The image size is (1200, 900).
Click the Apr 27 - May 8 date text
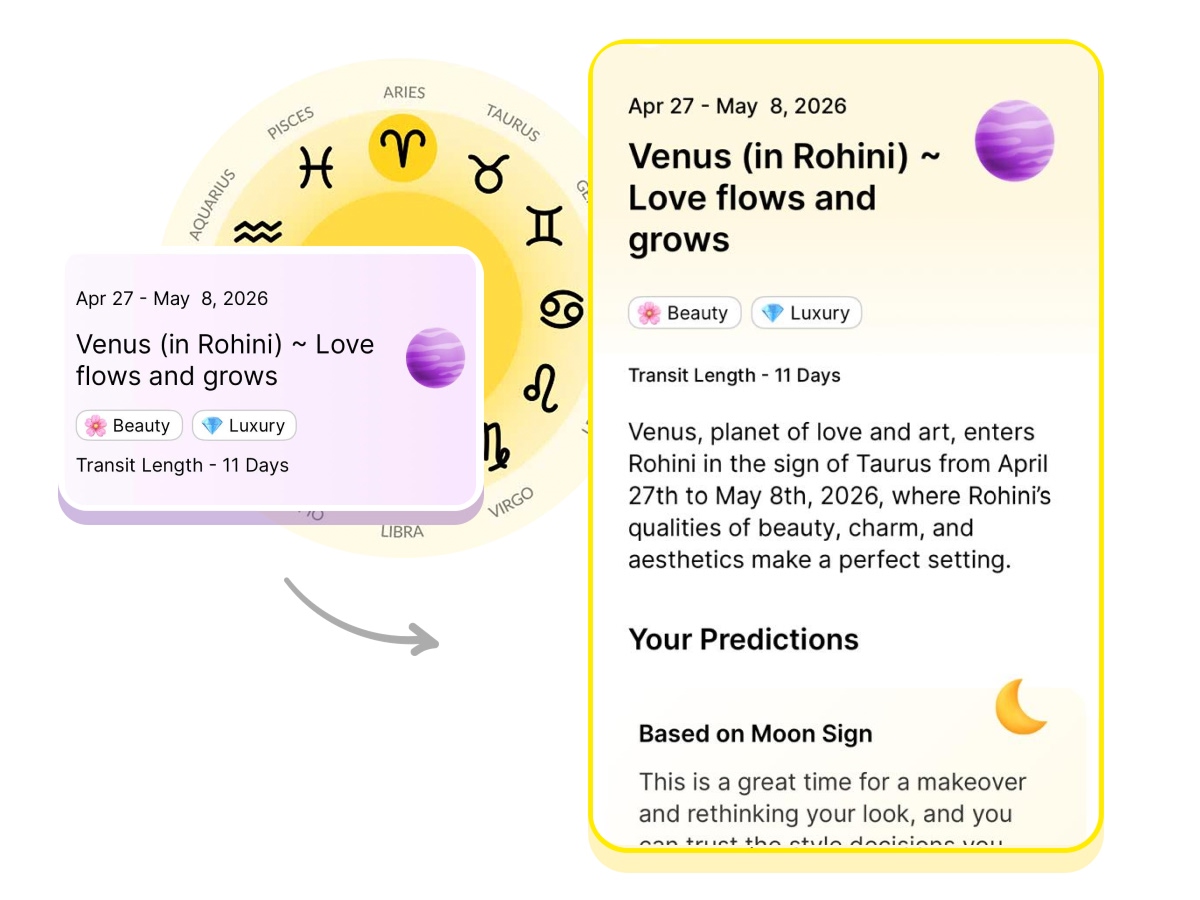pyautogui.click(x=737, y=105)
